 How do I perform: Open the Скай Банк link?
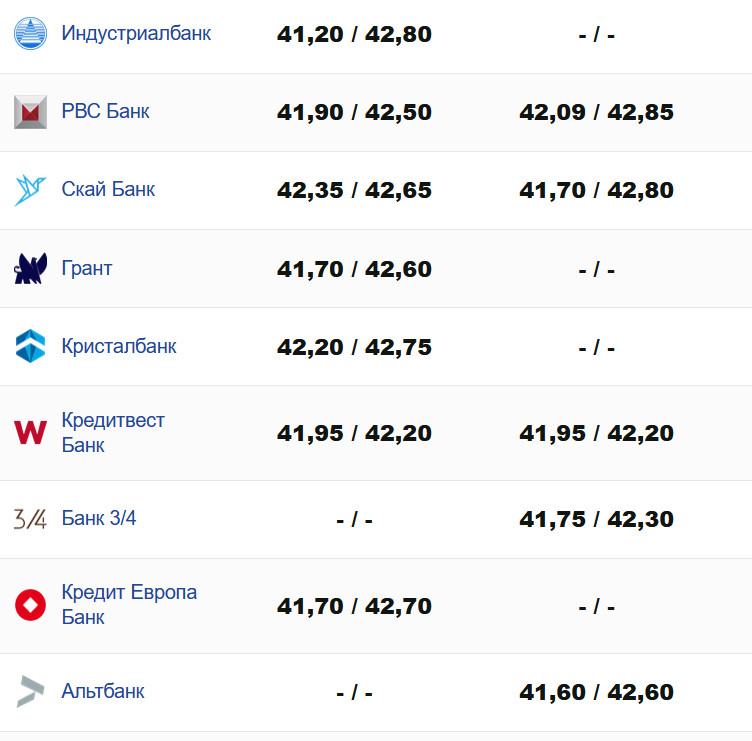point(108,189)
